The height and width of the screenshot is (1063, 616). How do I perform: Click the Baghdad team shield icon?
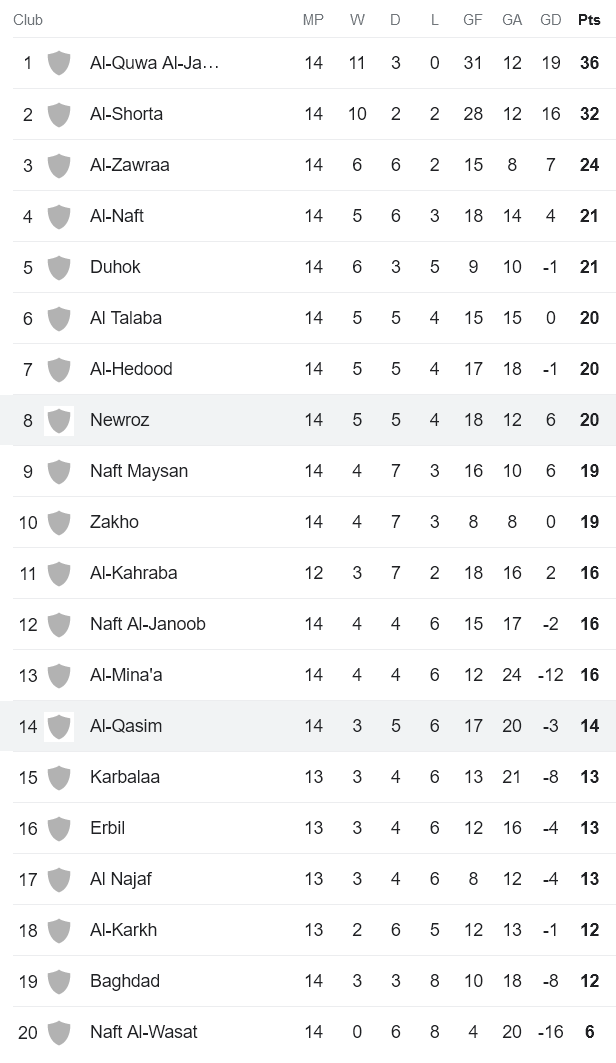click(x=59, y=981)
